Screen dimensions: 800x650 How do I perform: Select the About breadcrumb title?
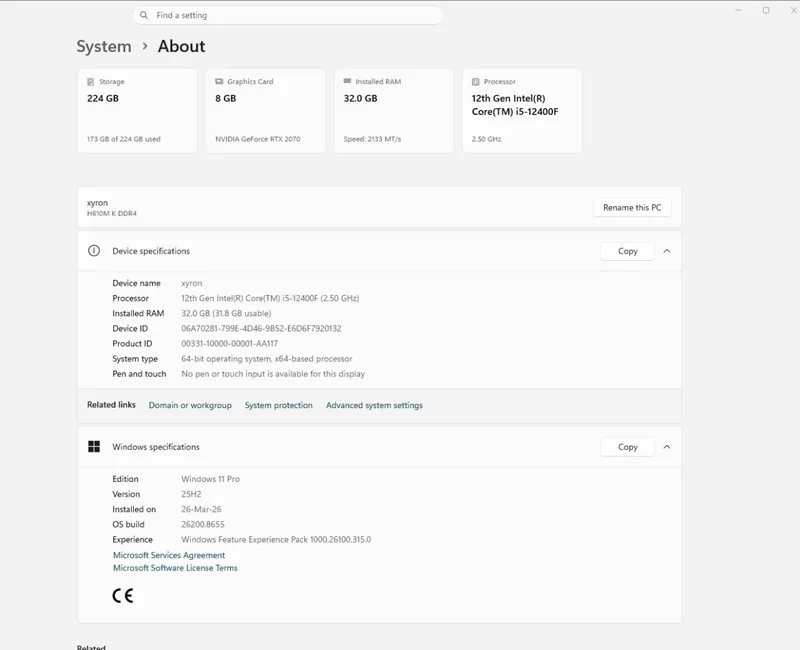(x=181, y=46)
